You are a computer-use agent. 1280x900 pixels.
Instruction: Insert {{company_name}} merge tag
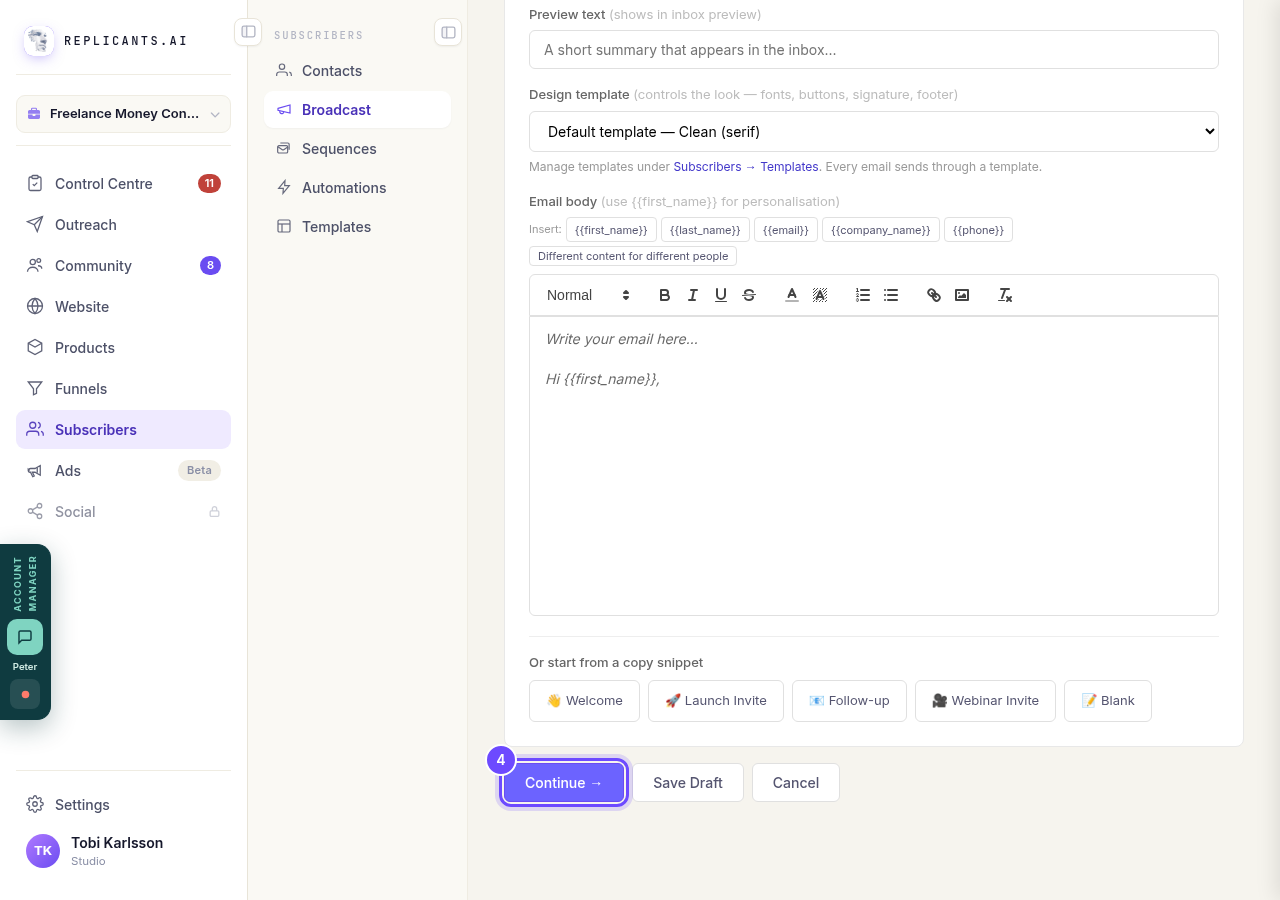point(881,230)
